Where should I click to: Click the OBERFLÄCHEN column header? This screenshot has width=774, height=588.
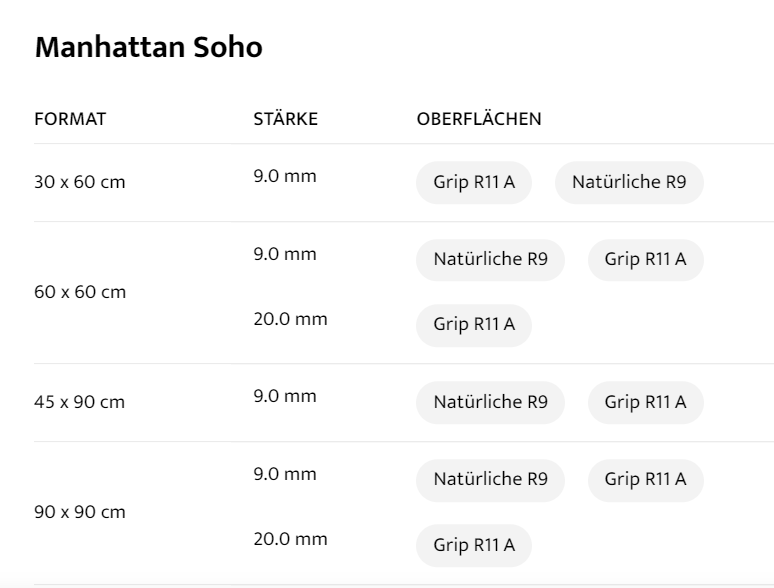coord(479,120)
